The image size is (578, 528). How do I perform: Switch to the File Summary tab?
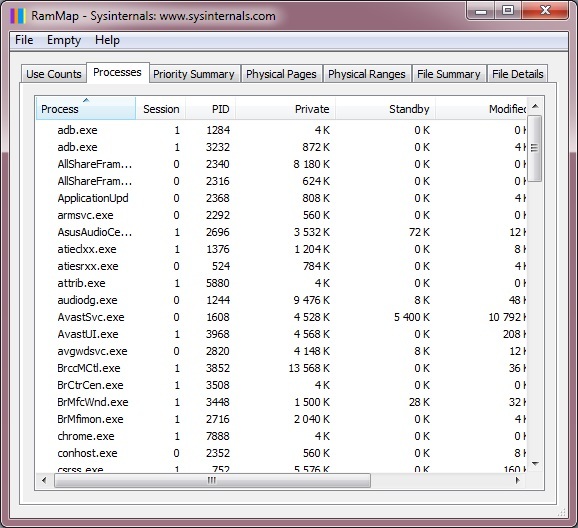[x=449, y=74]
